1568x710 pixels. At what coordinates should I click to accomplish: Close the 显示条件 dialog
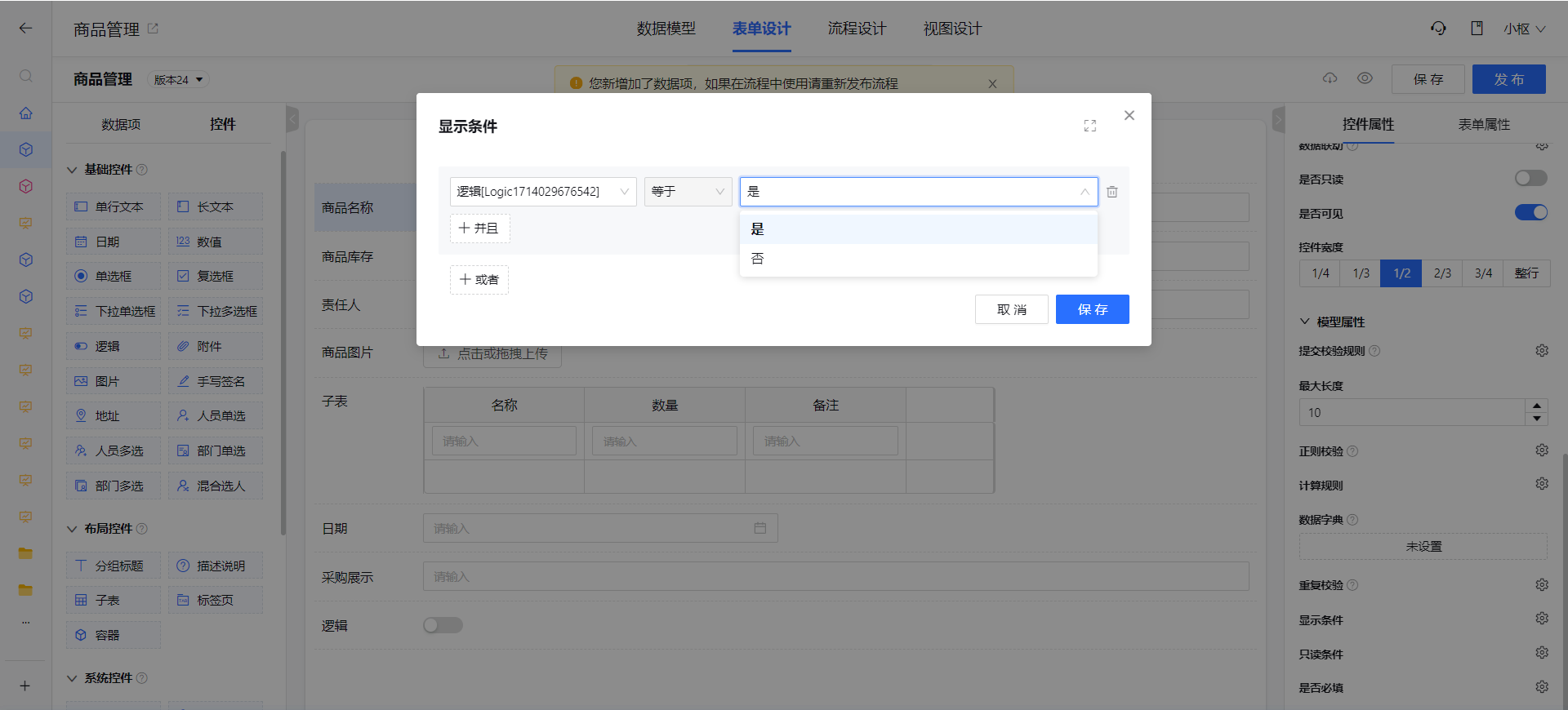[1129, 115]
